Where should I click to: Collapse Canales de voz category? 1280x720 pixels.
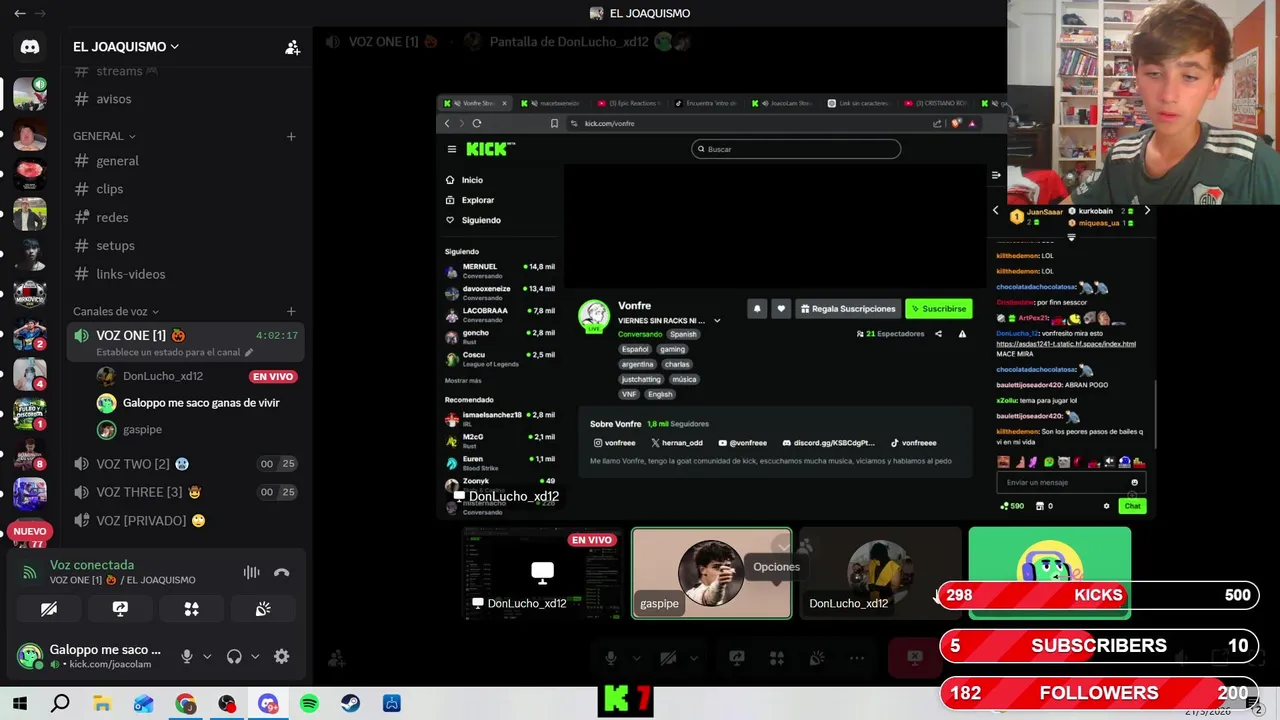pyautogui.click(x=116, y=311)
